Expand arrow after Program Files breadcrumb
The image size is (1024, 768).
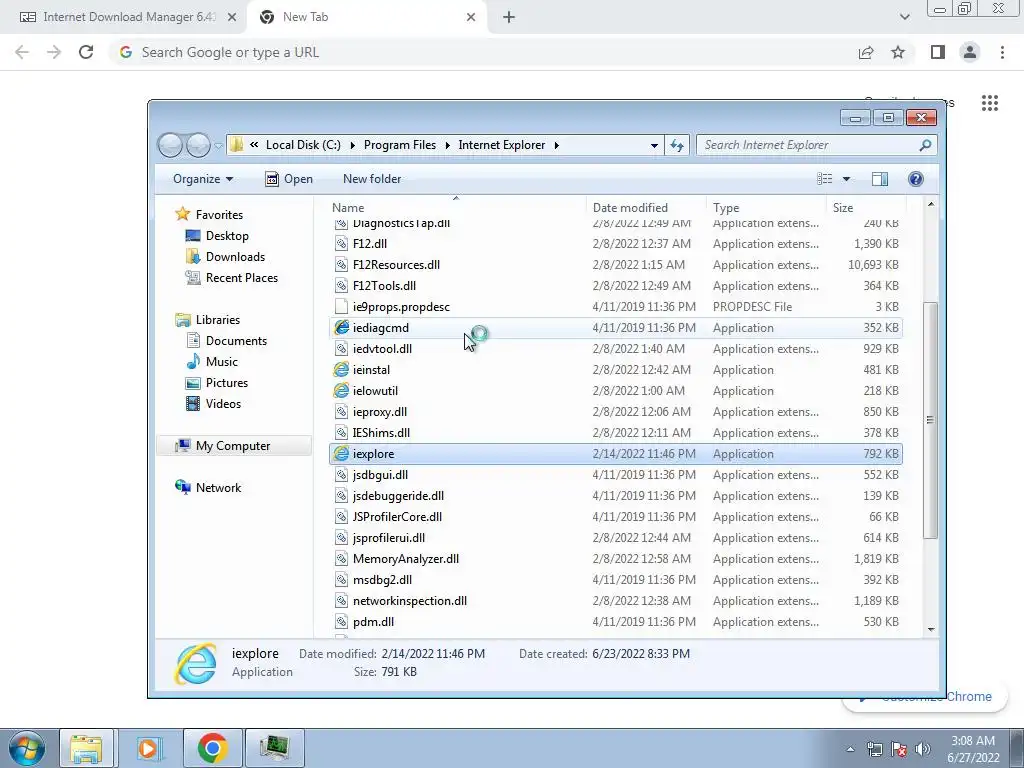click(x=447, y=145)
